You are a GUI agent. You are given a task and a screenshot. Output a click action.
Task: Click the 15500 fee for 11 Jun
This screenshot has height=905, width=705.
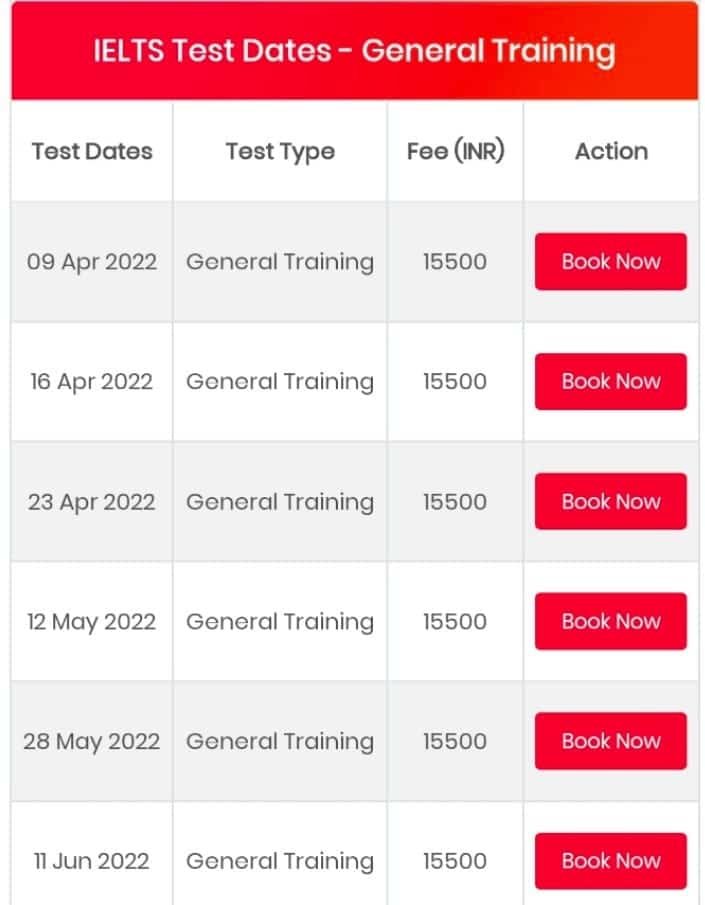pos(455,861)
